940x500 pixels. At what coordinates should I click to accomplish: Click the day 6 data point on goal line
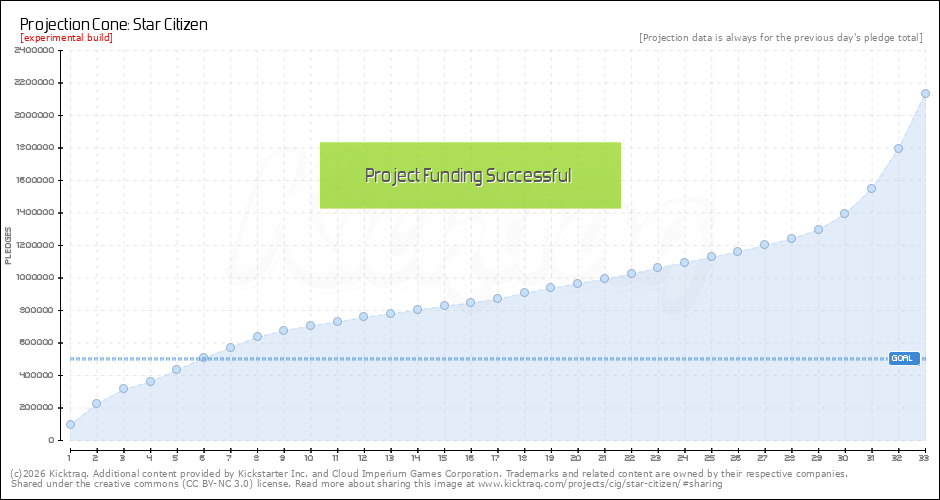click(203, 357)
